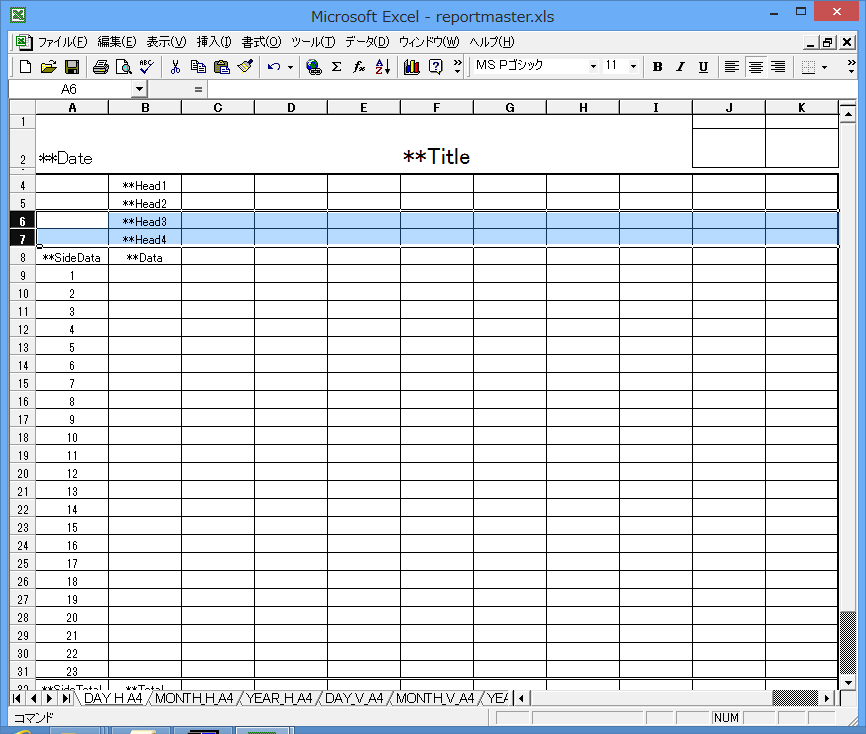Expand the font size 11 dropdown
This screenshot has width=866, height=734.
coord(633,67)
